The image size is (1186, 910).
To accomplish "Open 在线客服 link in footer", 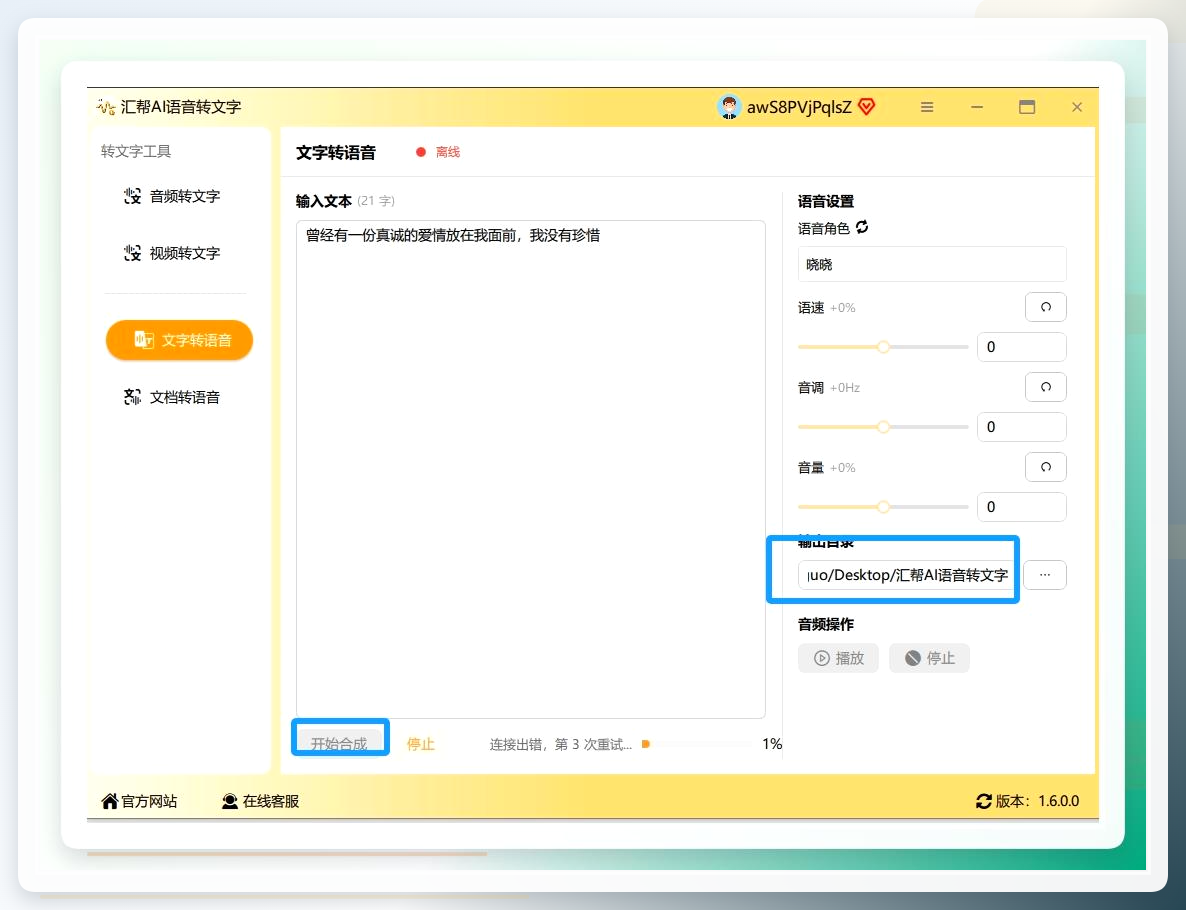I will coord(260,801).
